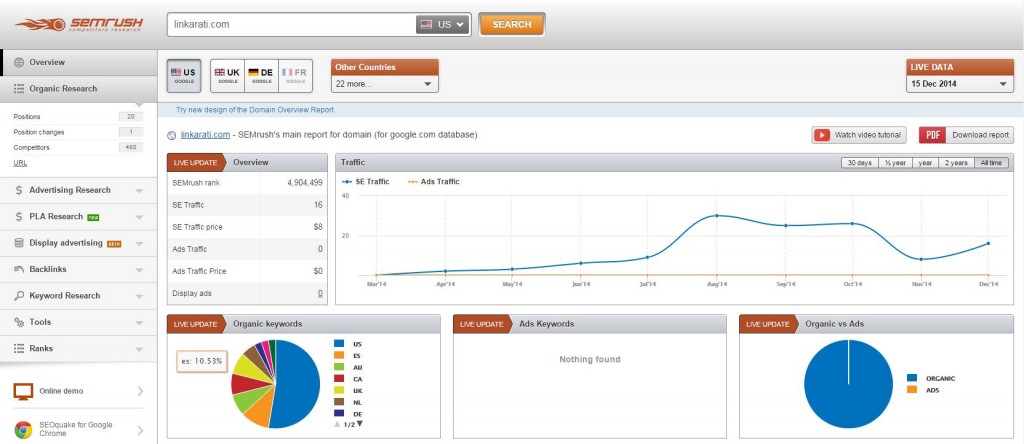Select the US Google database button
Viewport: 1024px width, 444px height.
click(x=183, y=75)
